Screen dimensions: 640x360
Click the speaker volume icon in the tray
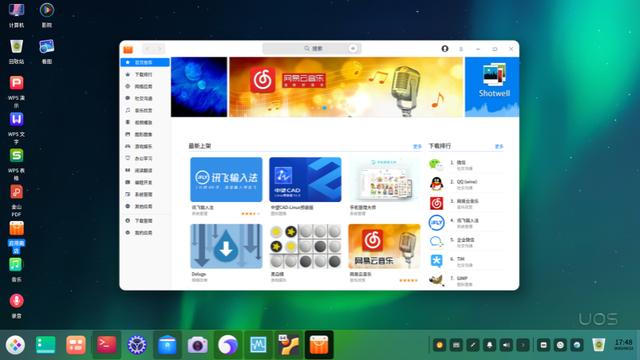pos(506,345)
